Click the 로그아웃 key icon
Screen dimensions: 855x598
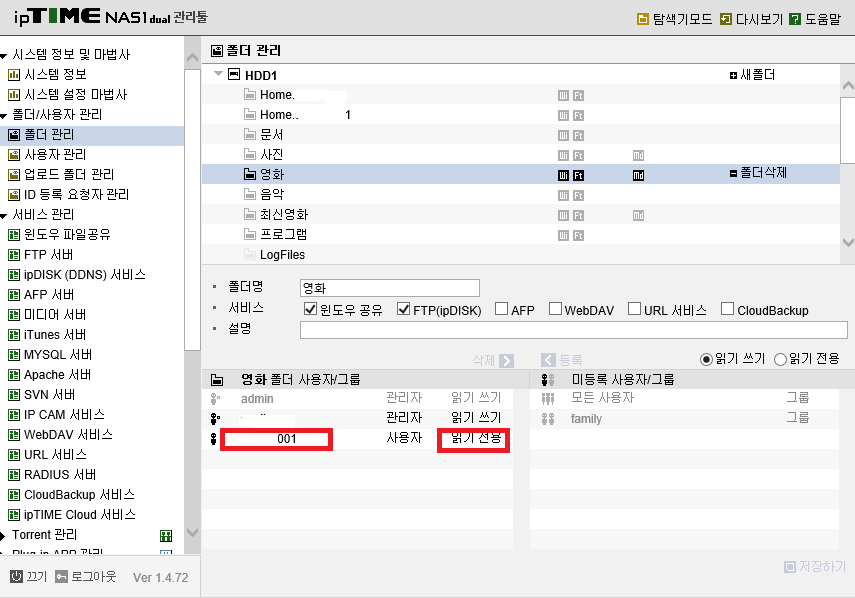coord(61,576)
